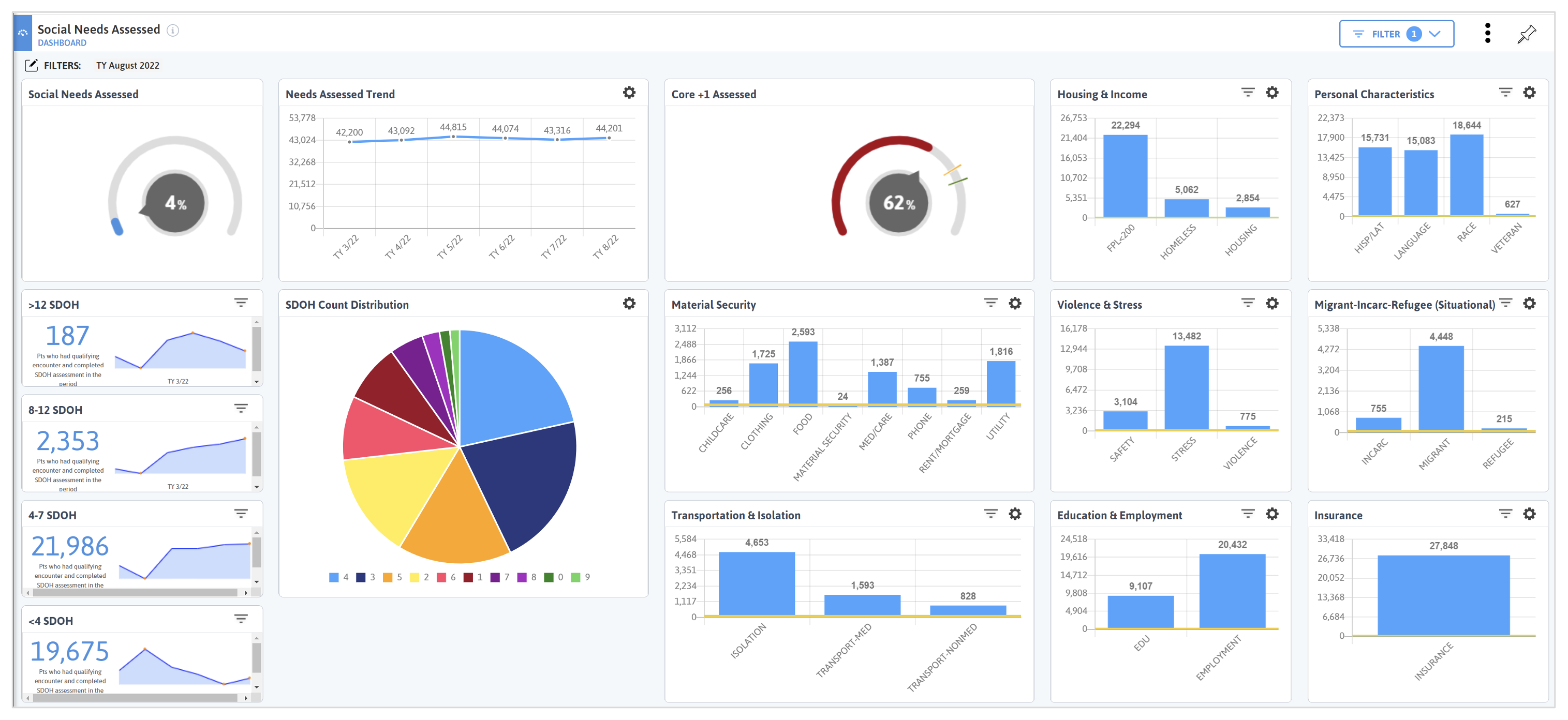Viewport: 1568px width, 720px height.
Task: Click edit filters pencil icon
Action: [31, 65]
